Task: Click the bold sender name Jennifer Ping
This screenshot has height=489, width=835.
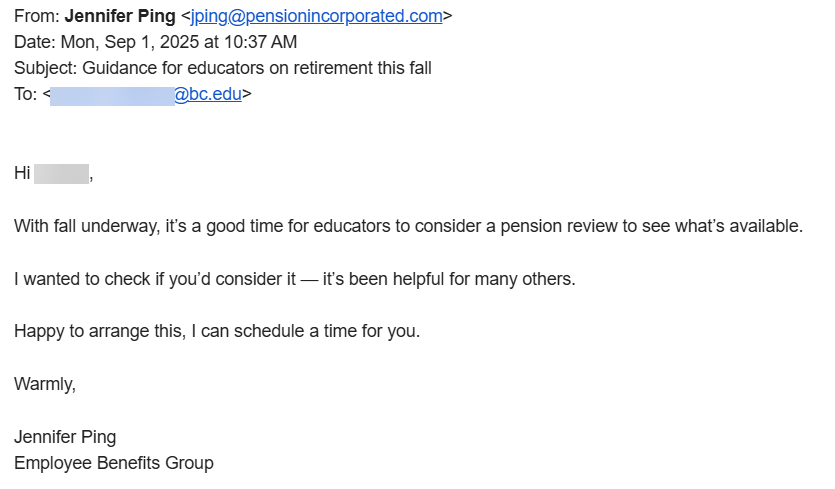Action: coord(121,16)
